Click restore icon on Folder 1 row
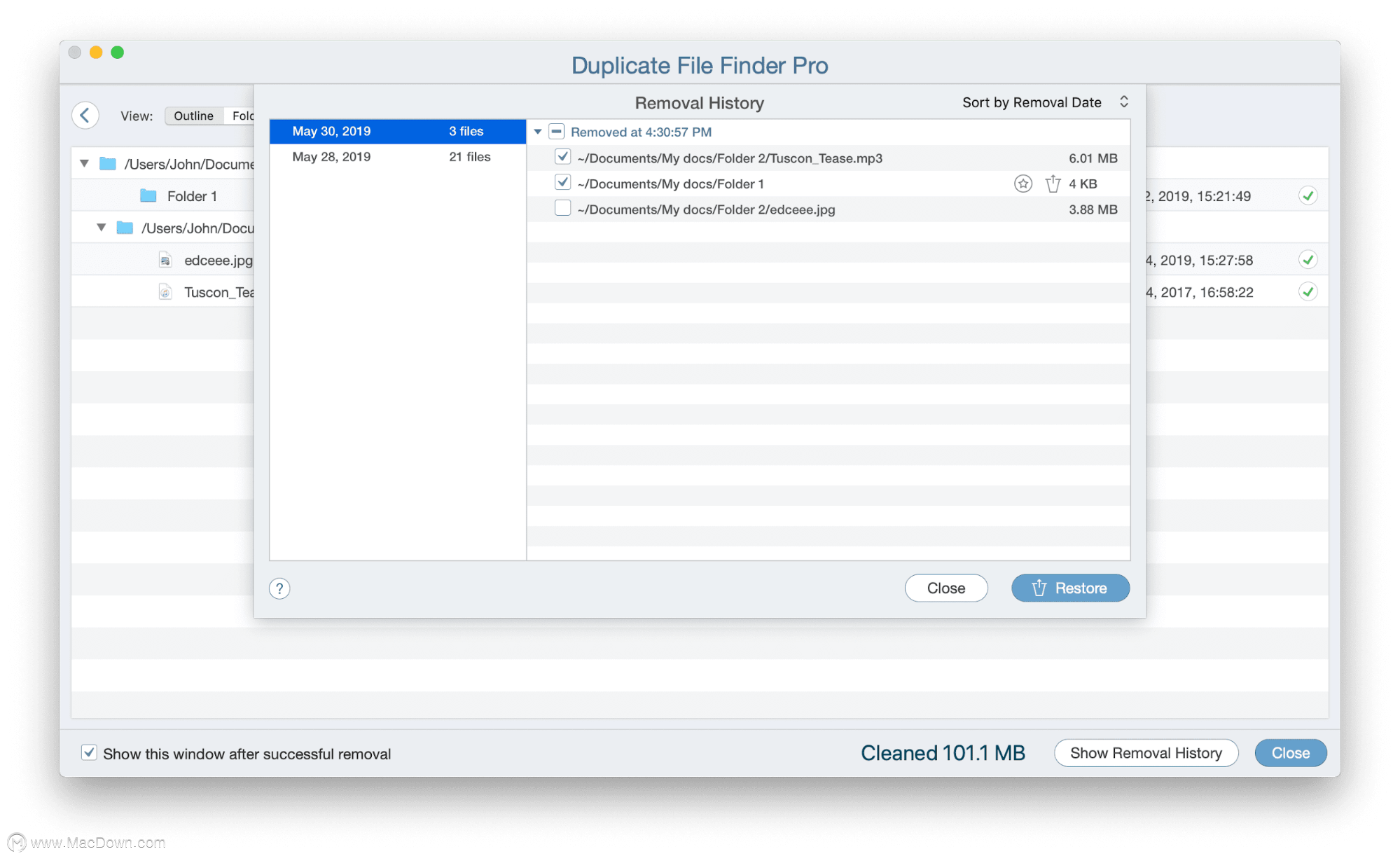This screenshot has height=856, width=1400. click(x=1053, y=184)
